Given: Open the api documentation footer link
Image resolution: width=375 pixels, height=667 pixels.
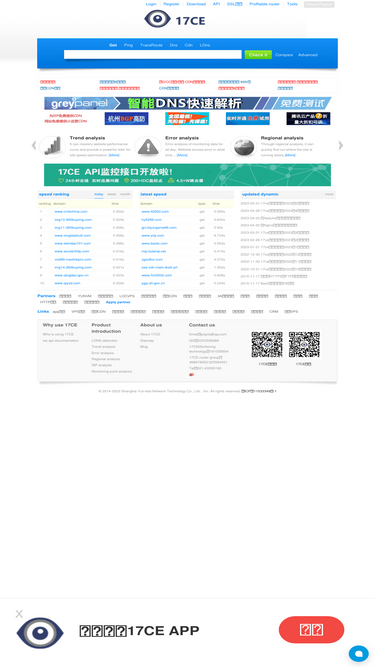Looking at the screenshot, I should pyautogui.click(x=61, y=341).
